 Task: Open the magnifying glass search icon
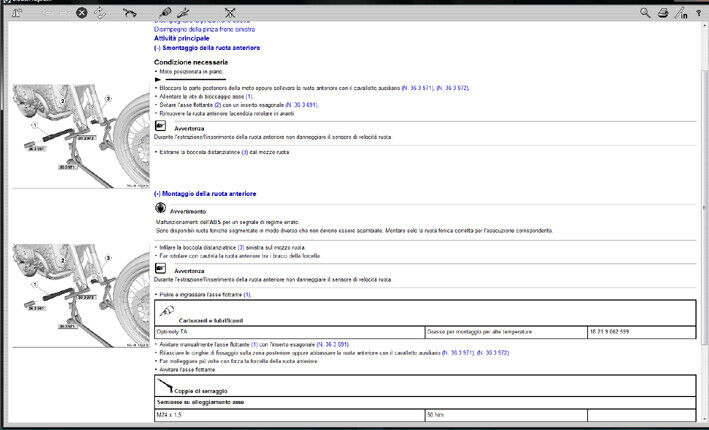click(646, 13)
